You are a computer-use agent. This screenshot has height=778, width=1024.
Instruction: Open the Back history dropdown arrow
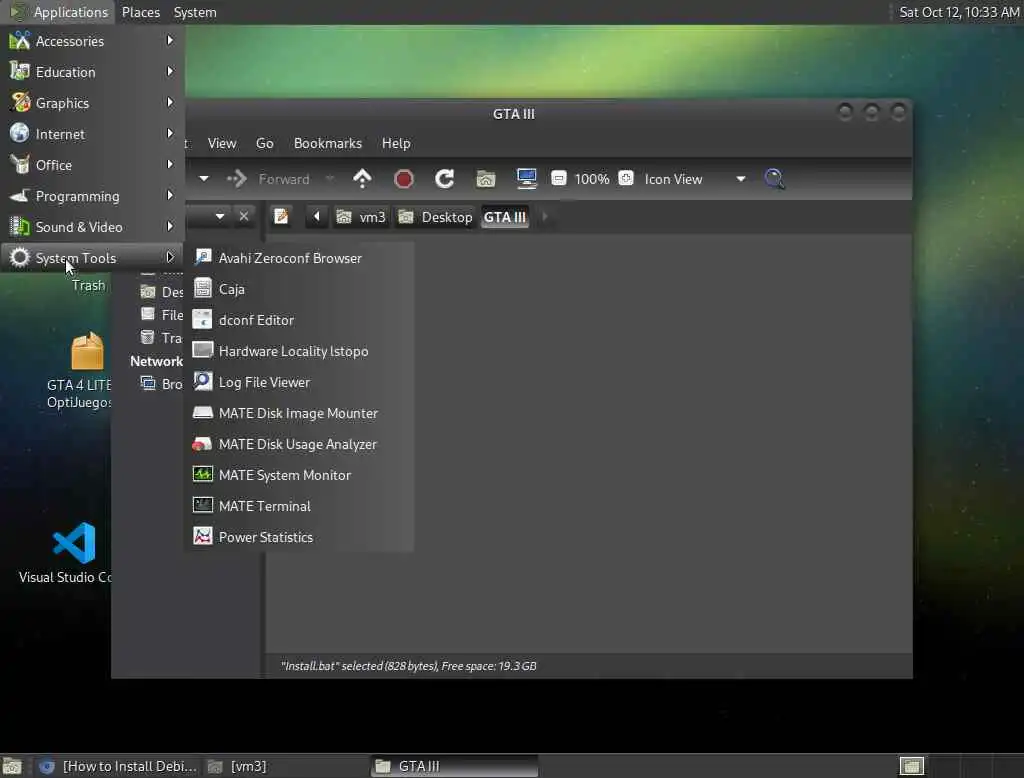pyautogui.click(x=204, y=178)
